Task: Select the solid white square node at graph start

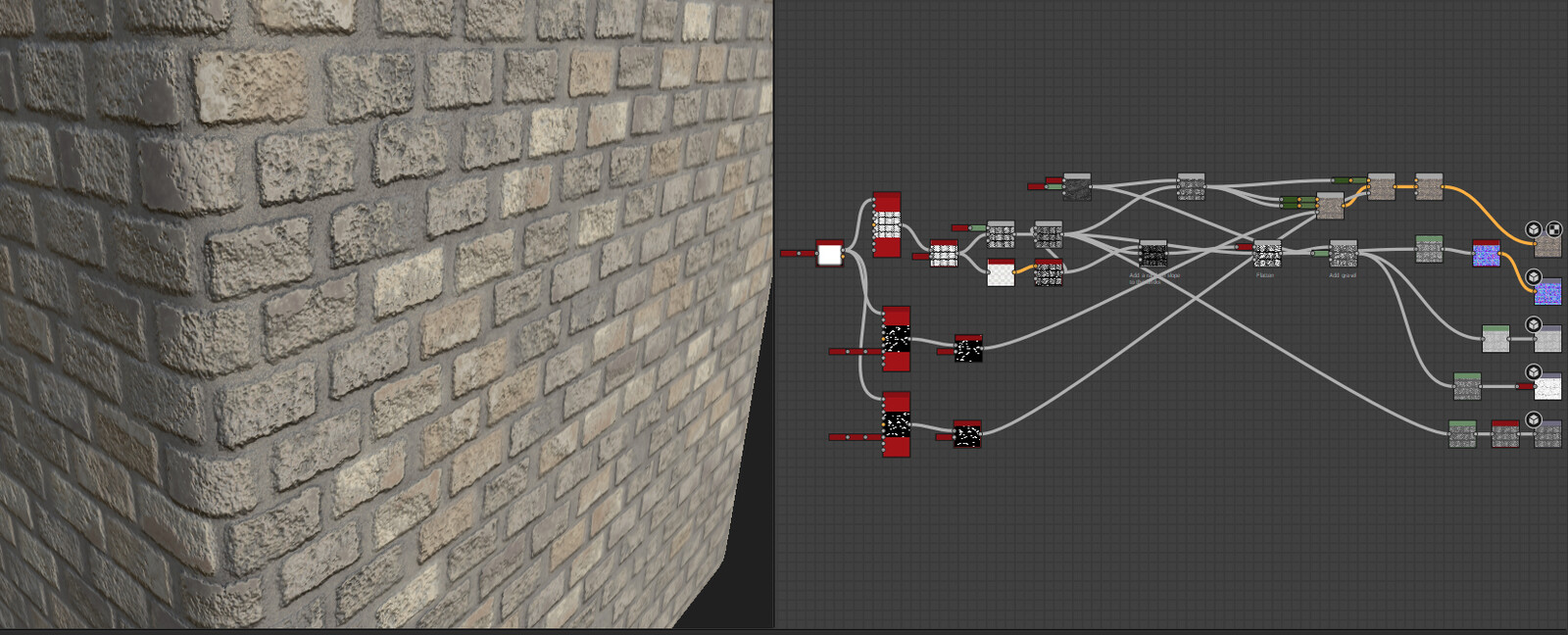Action: [829, 253]
